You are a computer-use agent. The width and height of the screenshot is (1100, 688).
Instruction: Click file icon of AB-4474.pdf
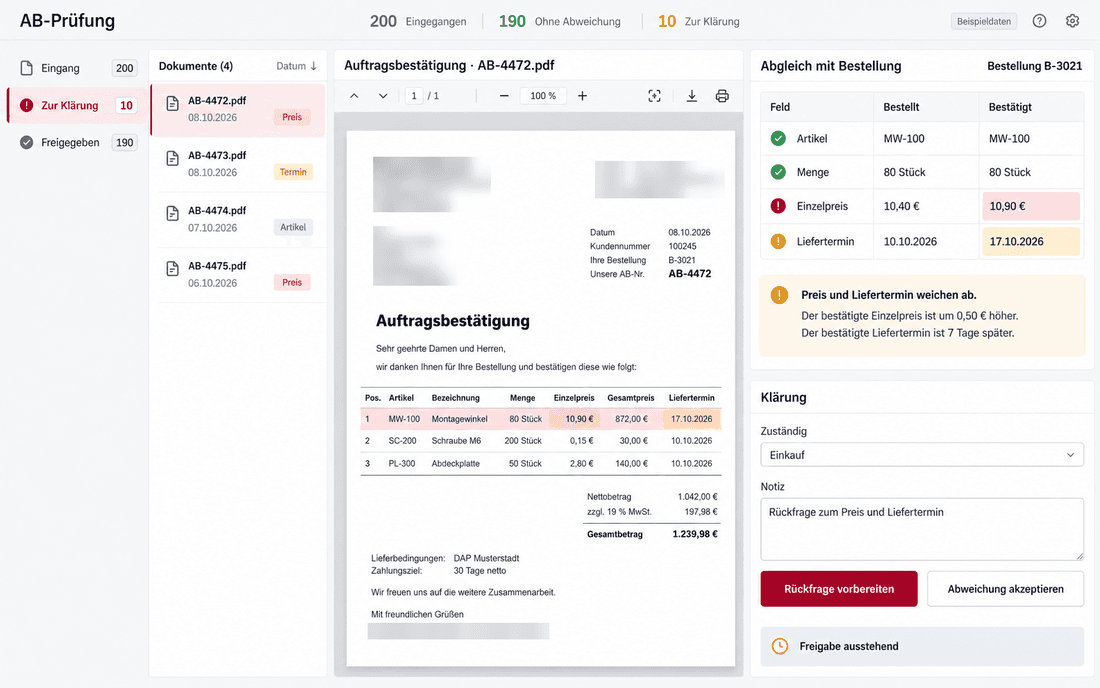pos(173,214)
